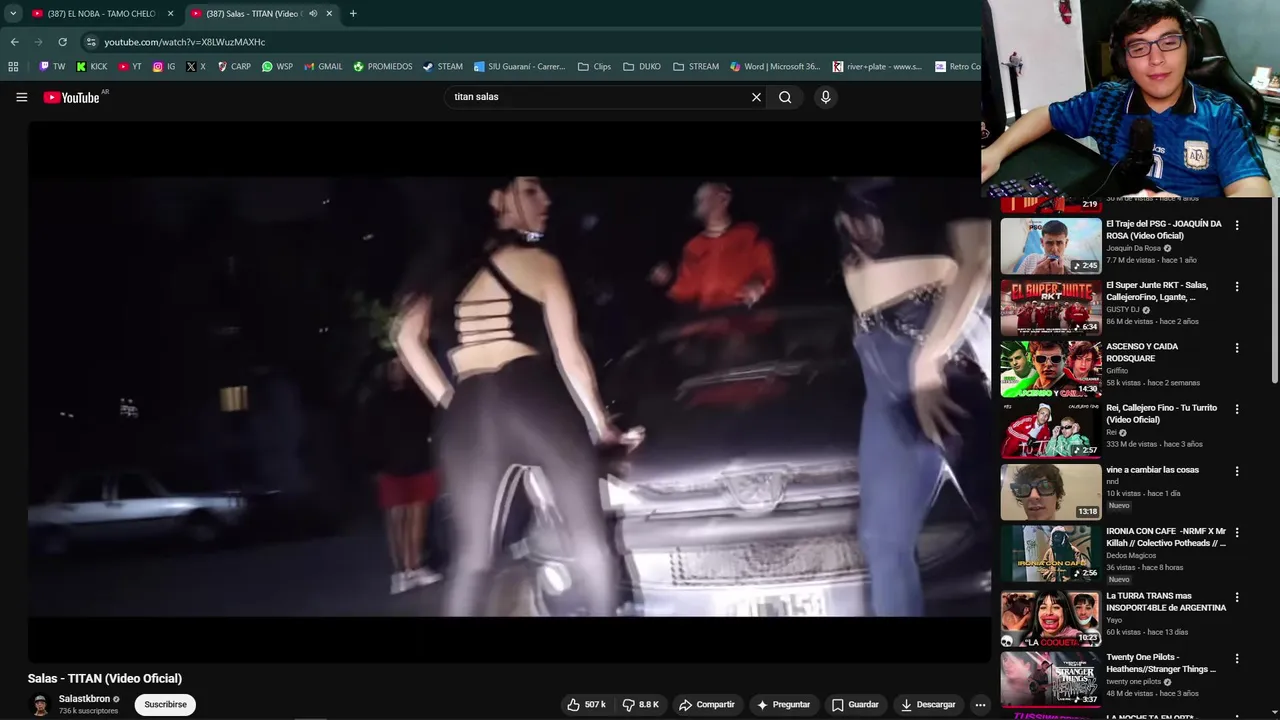Open Salastkbron channel avatar
The width and height of the screenshot is (1280, 720).
click(x=40, y=705)
